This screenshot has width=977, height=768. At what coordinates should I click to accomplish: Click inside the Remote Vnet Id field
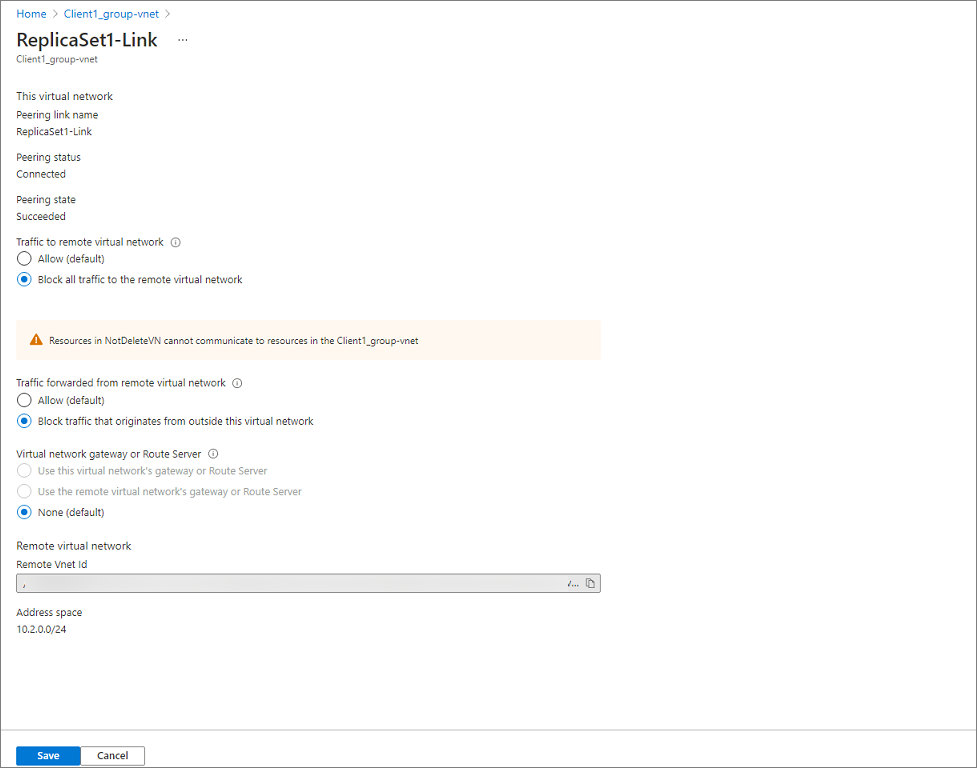pyautogui.click(x=290, y=584)
